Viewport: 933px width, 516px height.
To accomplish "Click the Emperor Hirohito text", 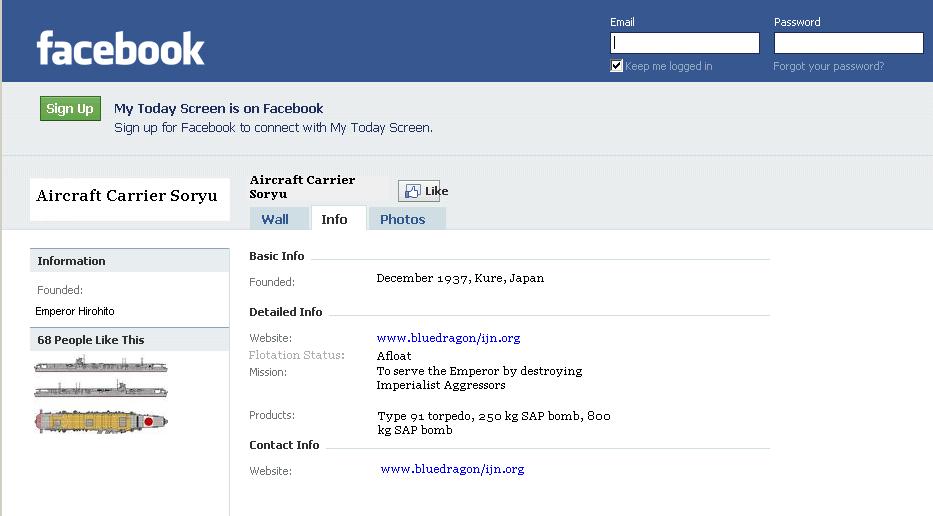I will pyautogui.click(x=75, y=311).
